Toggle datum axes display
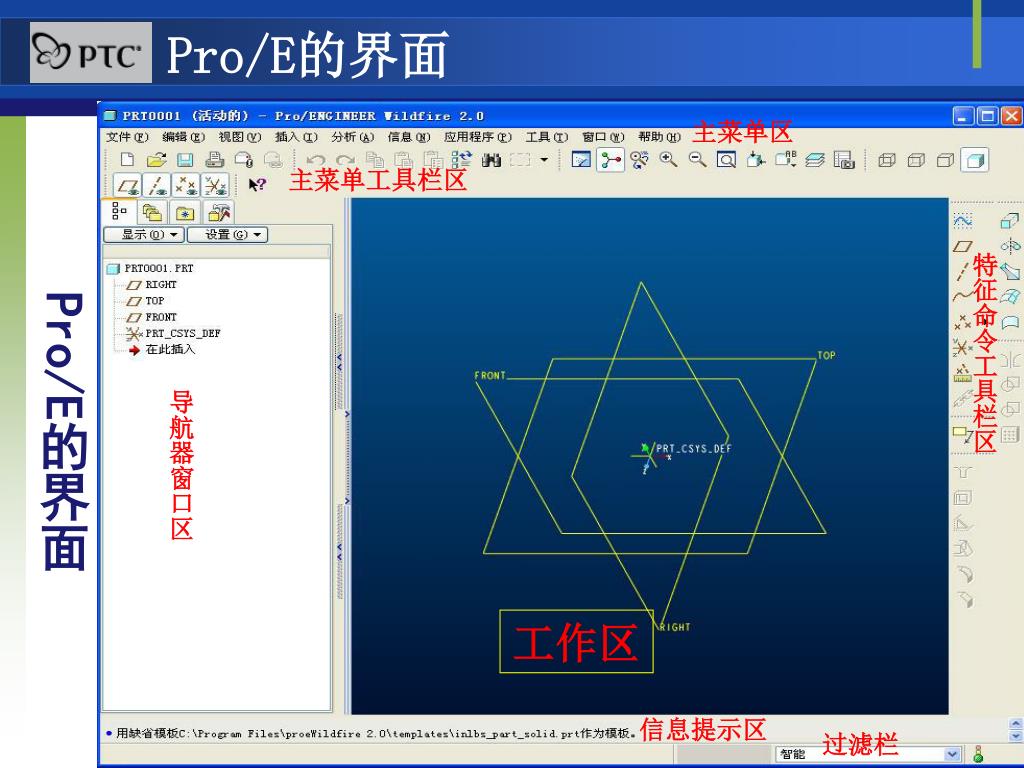The height and width of the screenshot is (768, 1024). (x=157, y=185)
